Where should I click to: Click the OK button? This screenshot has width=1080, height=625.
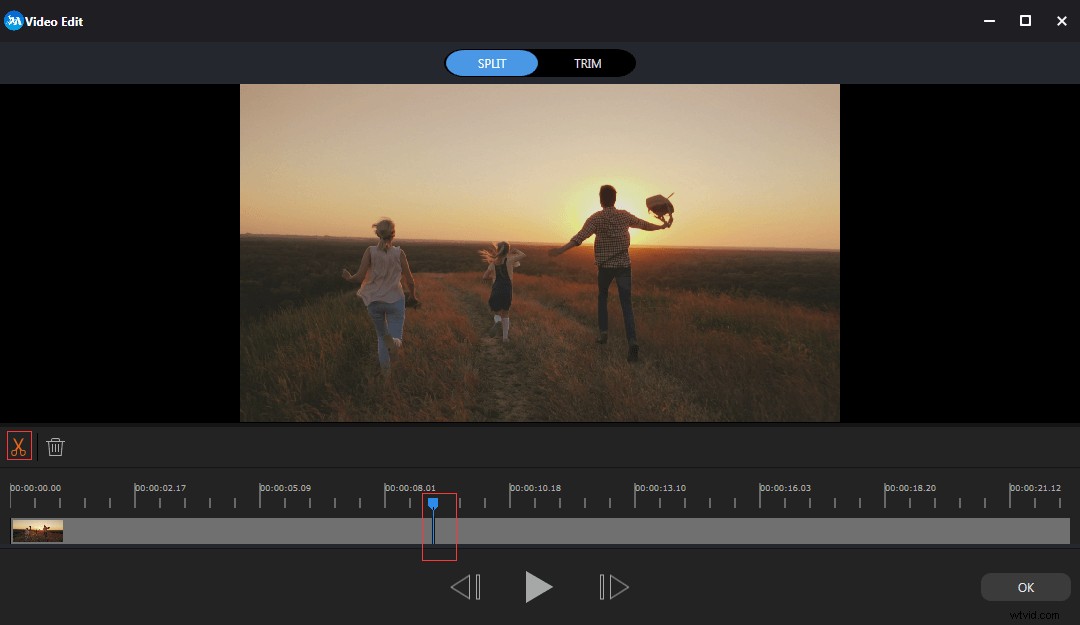tap(1025, 587)
